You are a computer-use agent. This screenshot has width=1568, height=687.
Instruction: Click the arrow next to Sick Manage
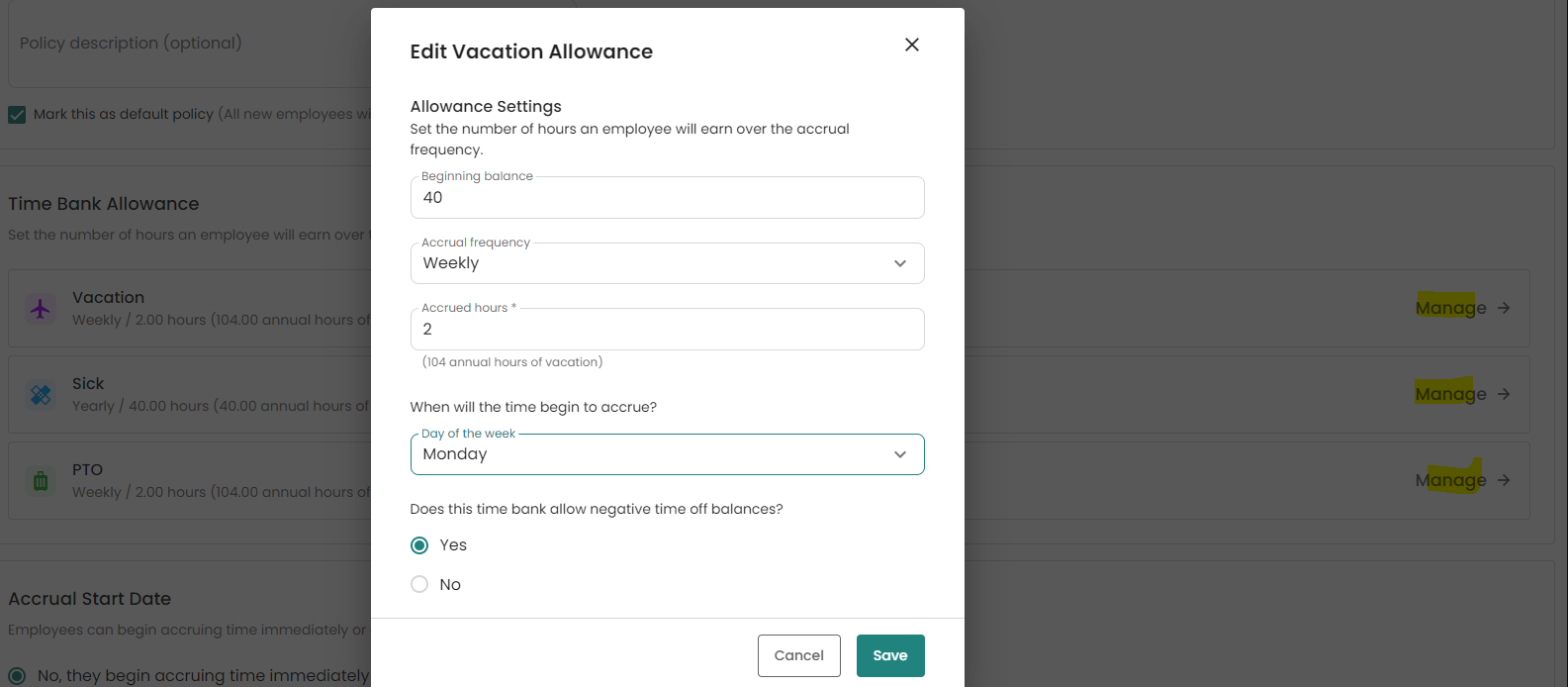pyautogui.click(x=1504, y=394)
